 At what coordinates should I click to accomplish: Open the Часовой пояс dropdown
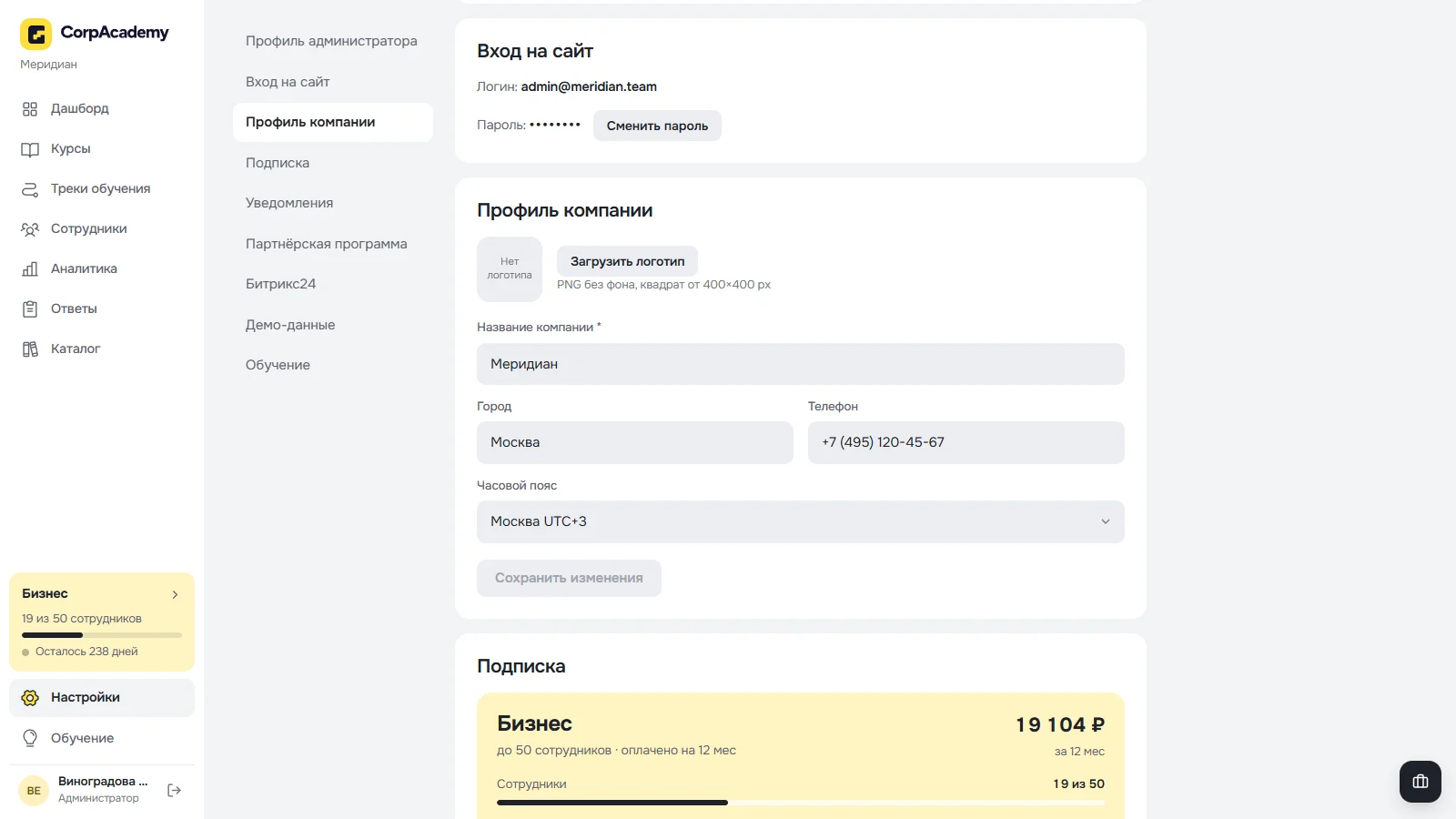point(801,522)
